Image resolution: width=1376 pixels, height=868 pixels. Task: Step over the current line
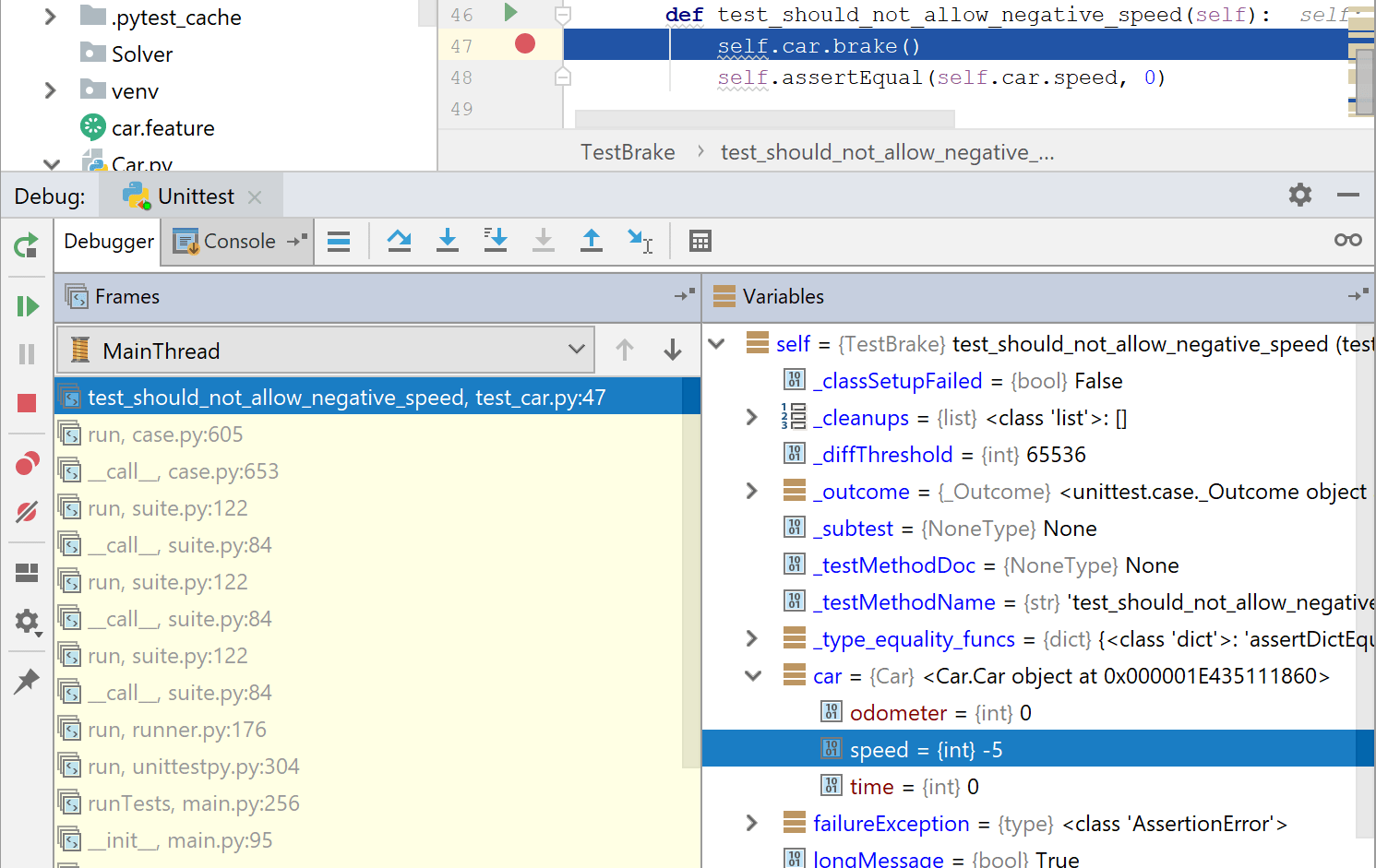pos(400,240)
